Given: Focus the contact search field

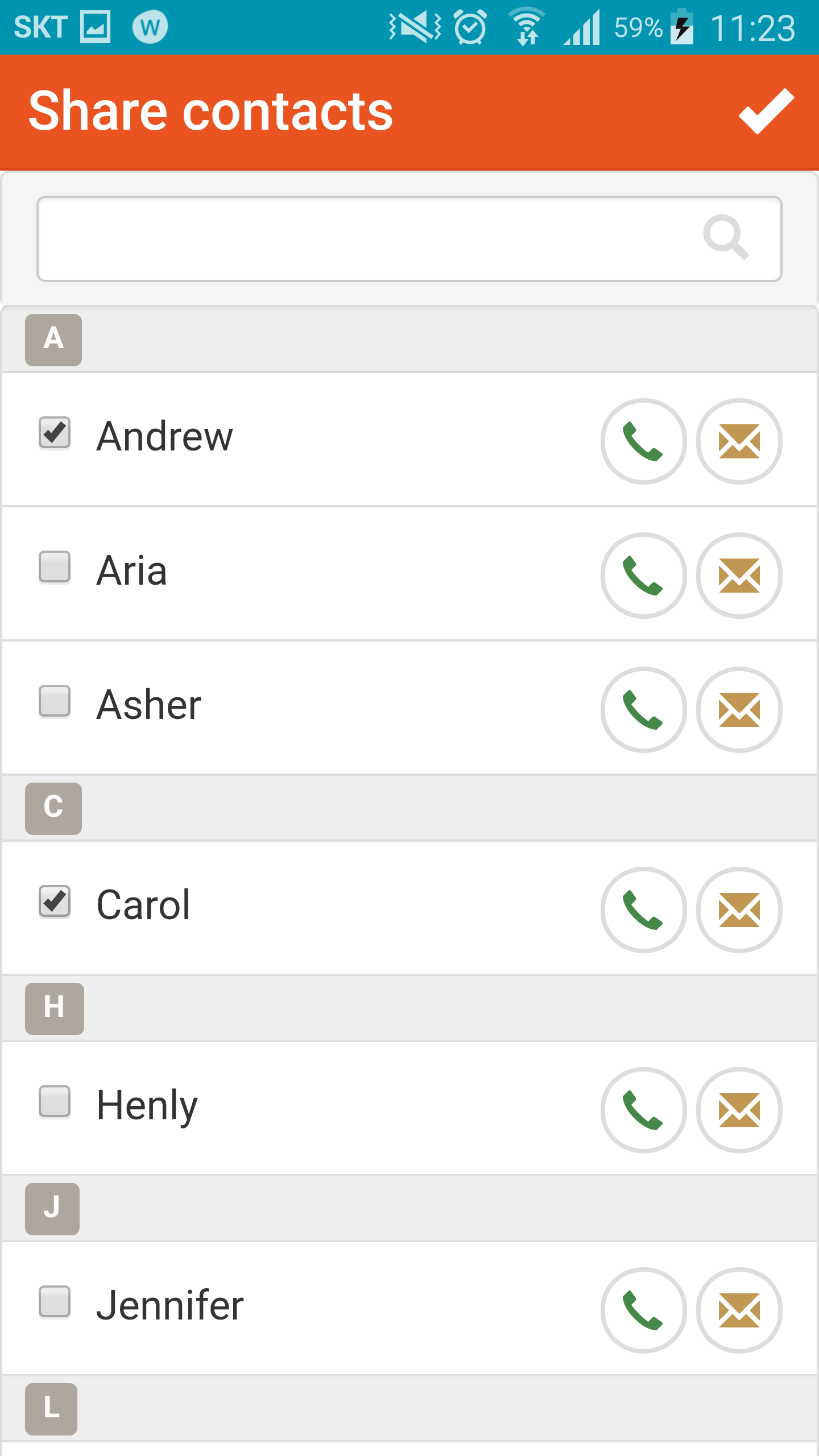Looking at the screenshot, I should [409, 239].
